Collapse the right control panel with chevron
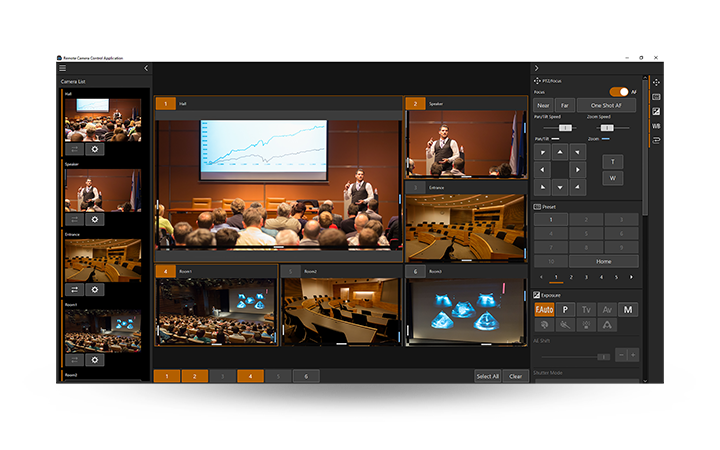The image size is (720, 450). click(x=537, y=68)
